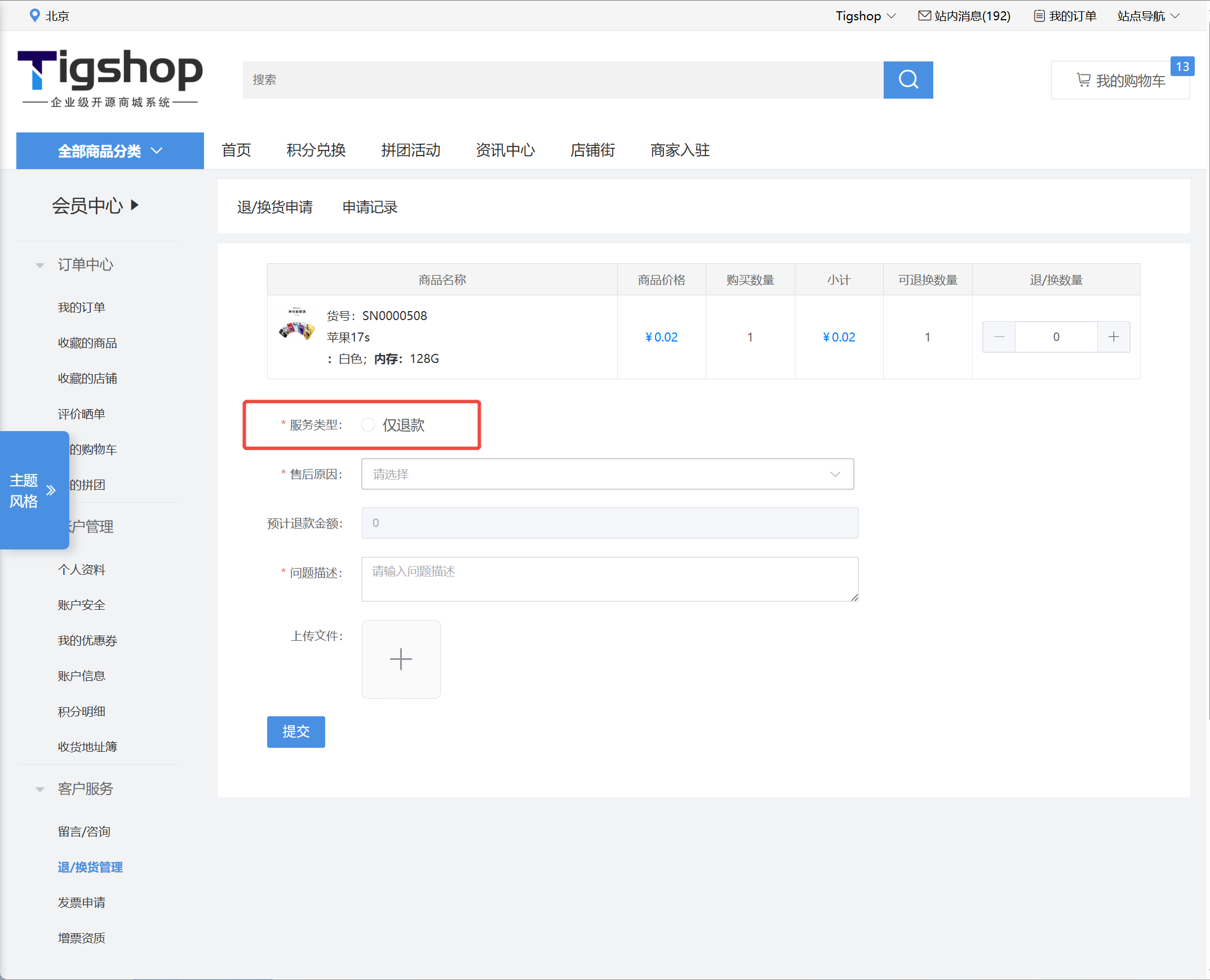Viewport: 1210px width, 980px height.
Task: Collapse the 订单中心 sidebar section
Action: pyautogui.click(x=40, y=265)
